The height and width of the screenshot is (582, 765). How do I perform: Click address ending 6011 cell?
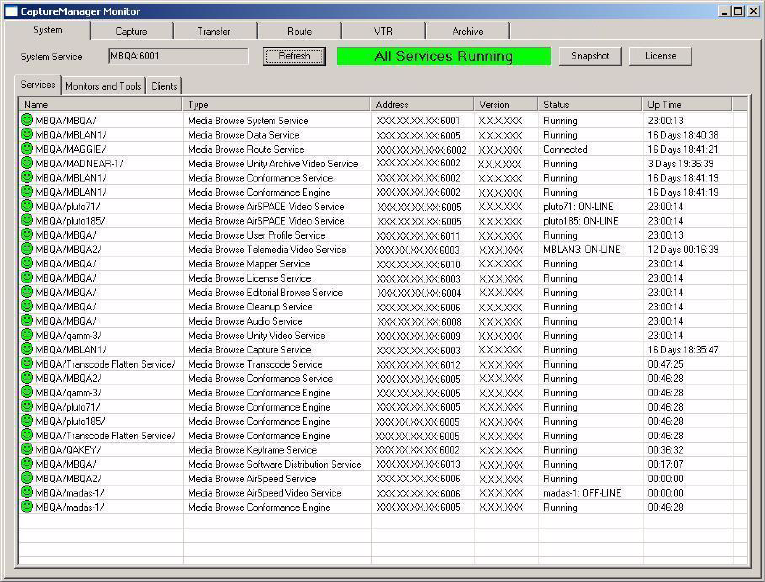click(418, 235)
